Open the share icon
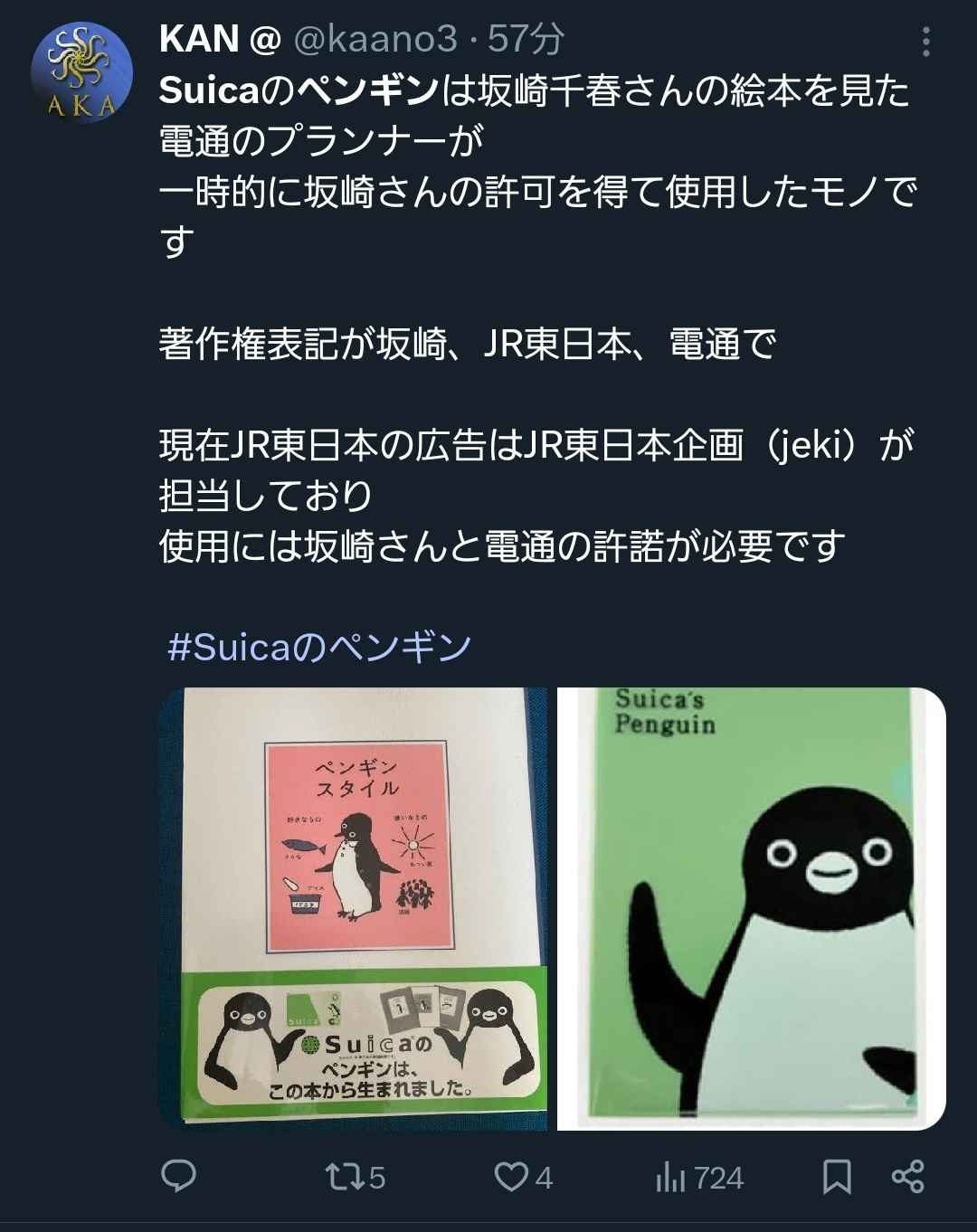The width and height of the screenshot is (977, 1232). click(x=907, y=1176)
